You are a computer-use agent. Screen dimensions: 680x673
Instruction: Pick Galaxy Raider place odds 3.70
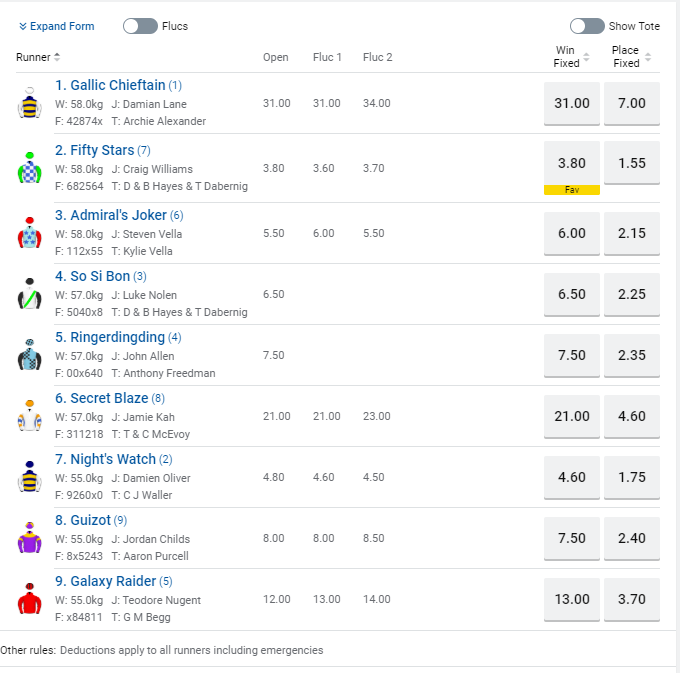click(632, 599)
